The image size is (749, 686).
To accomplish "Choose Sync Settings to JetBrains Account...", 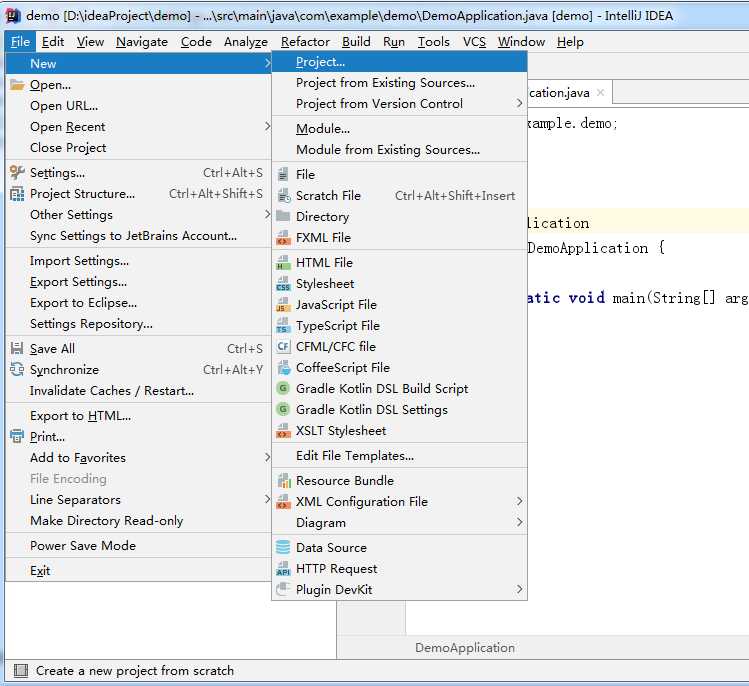I will (139, 236).
